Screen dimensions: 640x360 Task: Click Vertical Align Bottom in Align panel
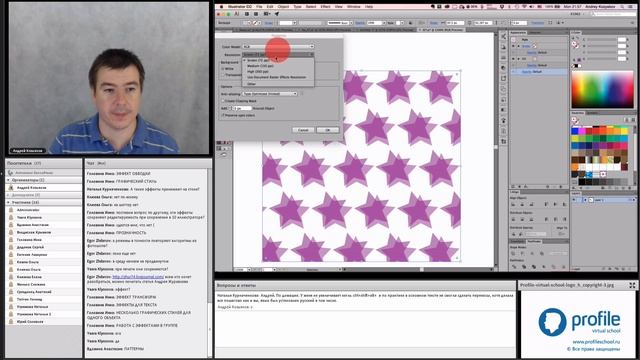[564, 204]
